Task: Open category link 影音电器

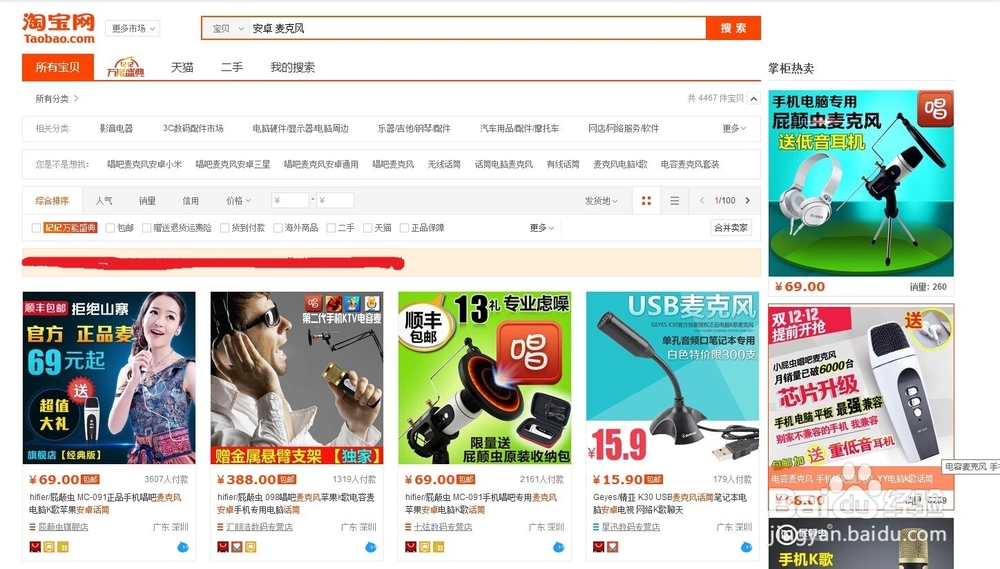Action: 116,128
